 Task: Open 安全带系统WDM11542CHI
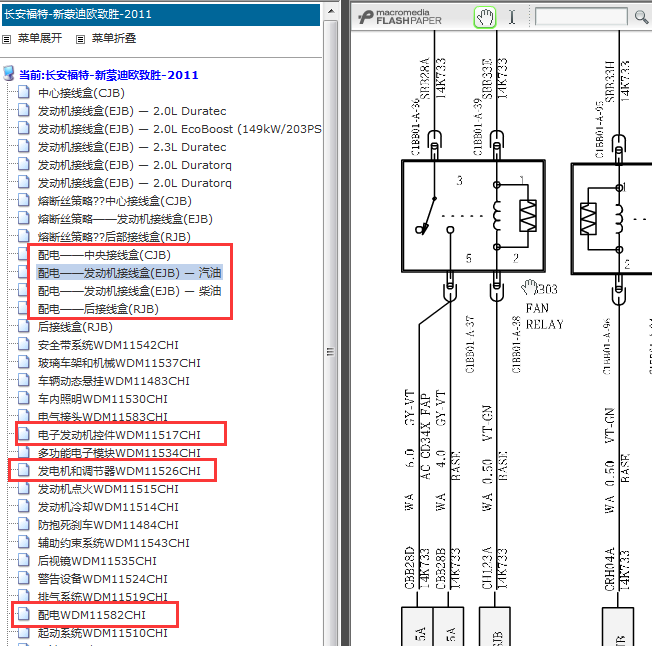click(108, 345)
